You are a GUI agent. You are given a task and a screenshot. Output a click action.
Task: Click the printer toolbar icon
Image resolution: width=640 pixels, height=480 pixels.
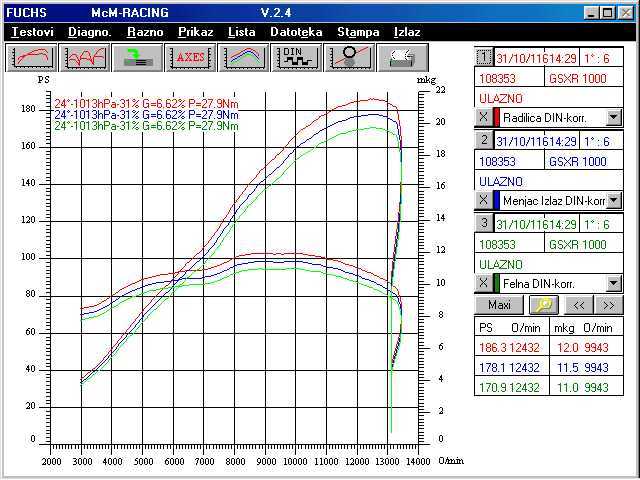pos(402,57)
